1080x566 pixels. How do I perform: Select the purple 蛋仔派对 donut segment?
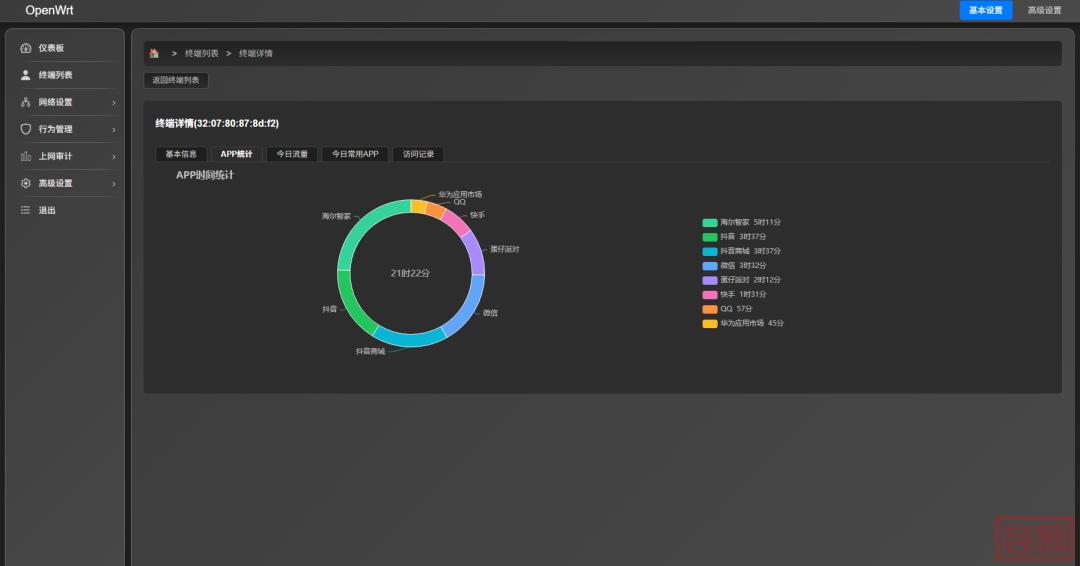tap(476, 252)
